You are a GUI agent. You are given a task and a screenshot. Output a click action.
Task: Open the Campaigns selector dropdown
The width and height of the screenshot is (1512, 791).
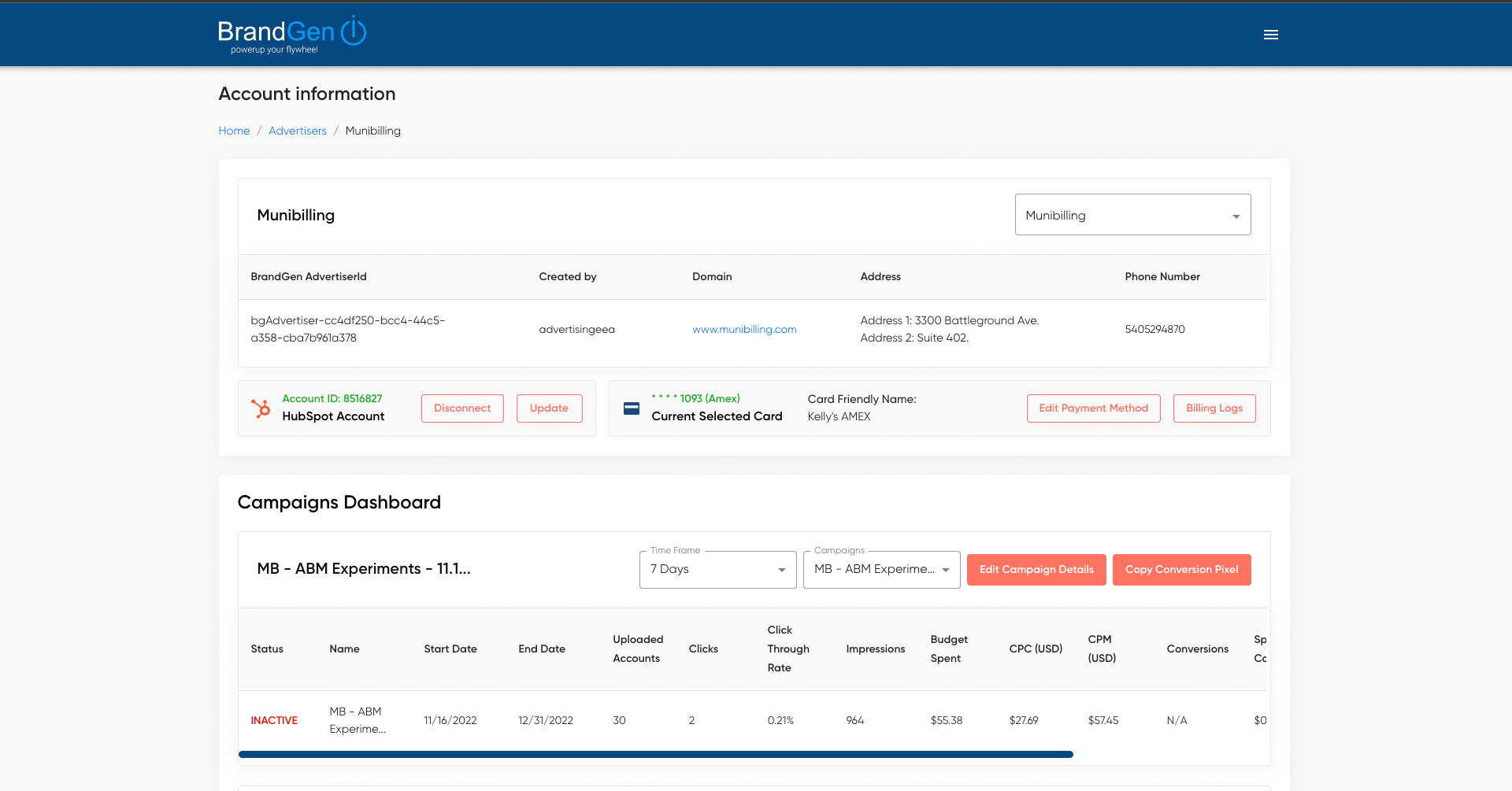tap(882, 569)
